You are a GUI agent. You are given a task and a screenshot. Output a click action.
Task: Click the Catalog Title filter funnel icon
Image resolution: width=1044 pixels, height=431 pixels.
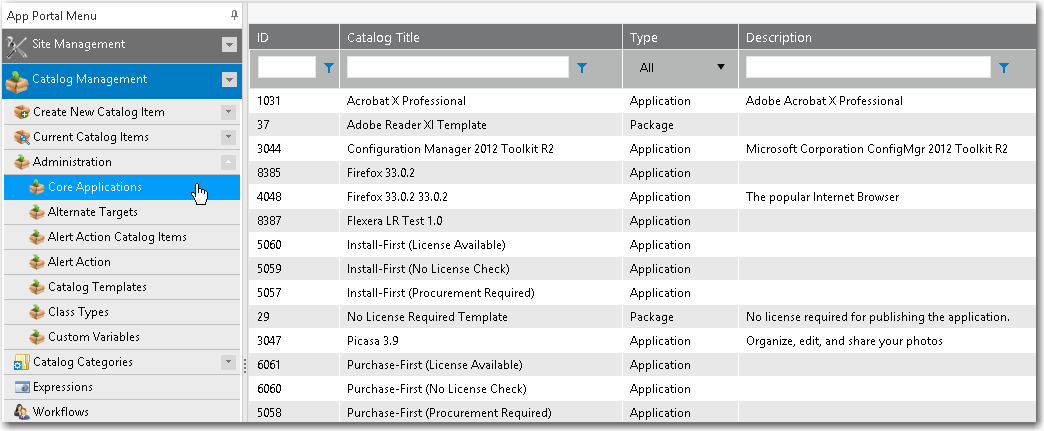[582, 68]
